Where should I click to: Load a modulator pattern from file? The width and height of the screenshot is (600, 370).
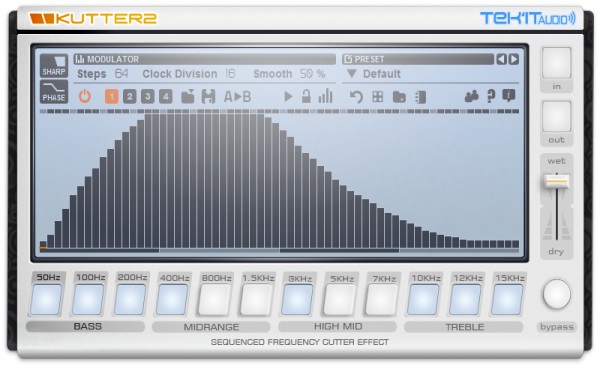point(188,96)
